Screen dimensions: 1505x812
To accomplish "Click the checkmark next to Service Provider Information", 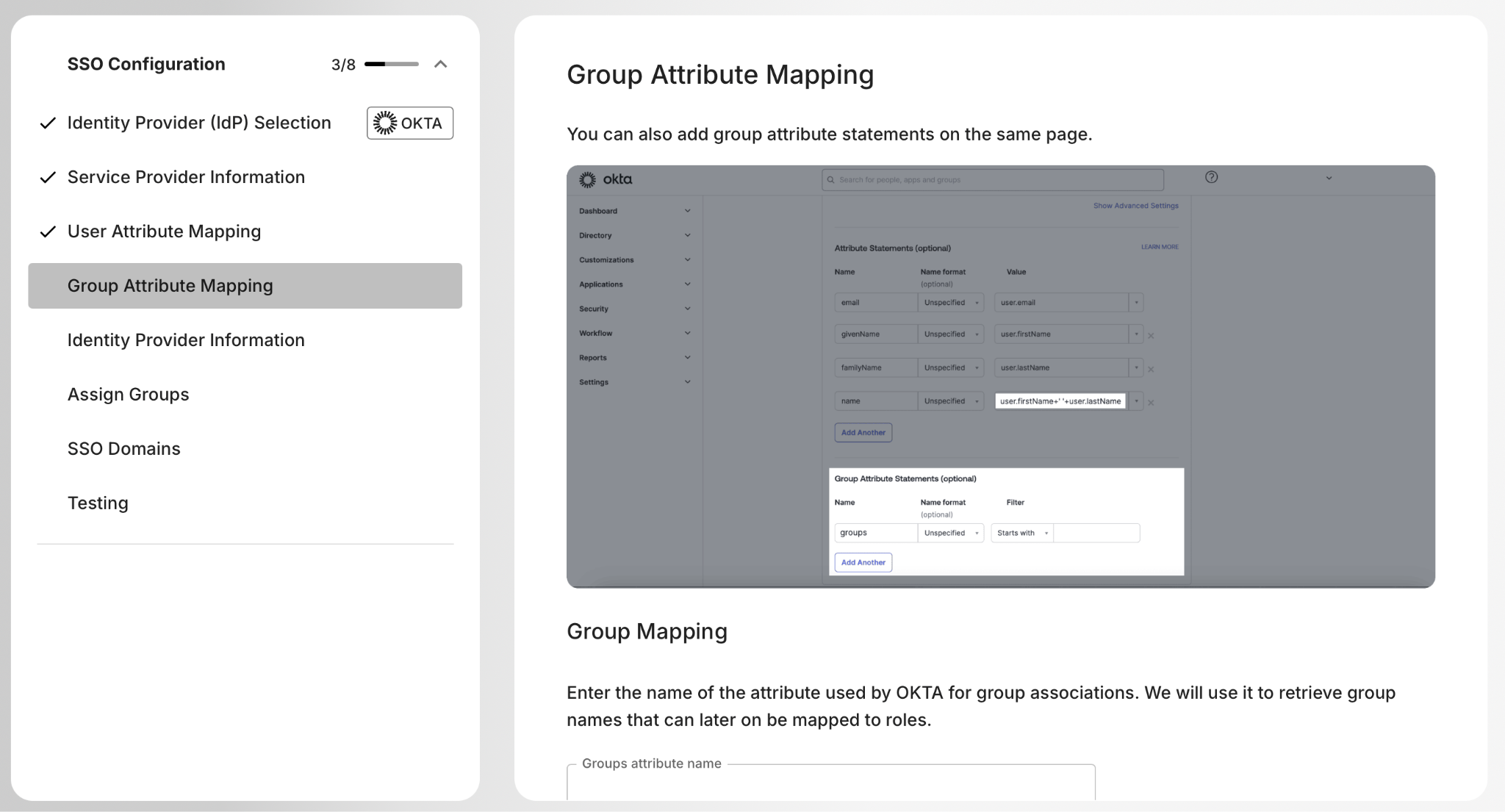I will click(48, 178).
